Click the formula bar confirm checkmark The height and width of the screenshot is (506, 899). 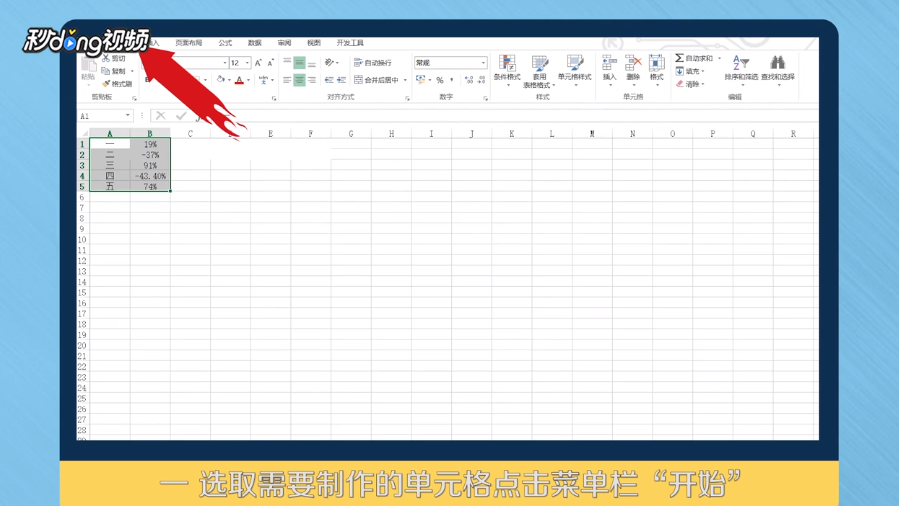pos(181,116)
